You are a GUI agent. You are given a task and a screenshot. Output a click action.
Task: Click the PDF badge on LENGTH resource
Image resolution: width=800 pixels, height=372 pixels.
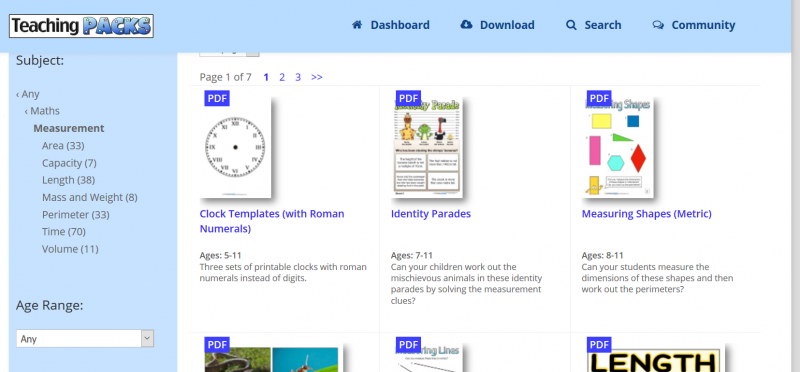[x=599, y=344]
